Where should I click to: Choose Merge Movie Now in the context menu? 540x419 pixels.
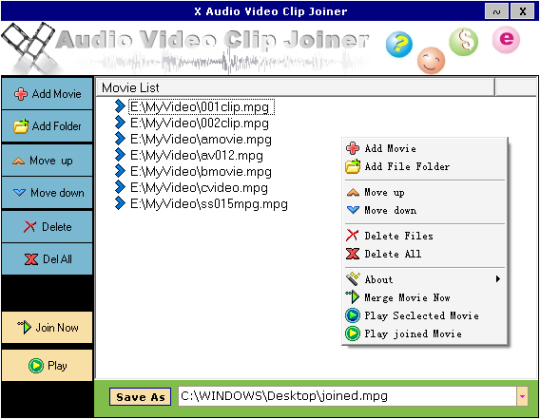point(425,297)
